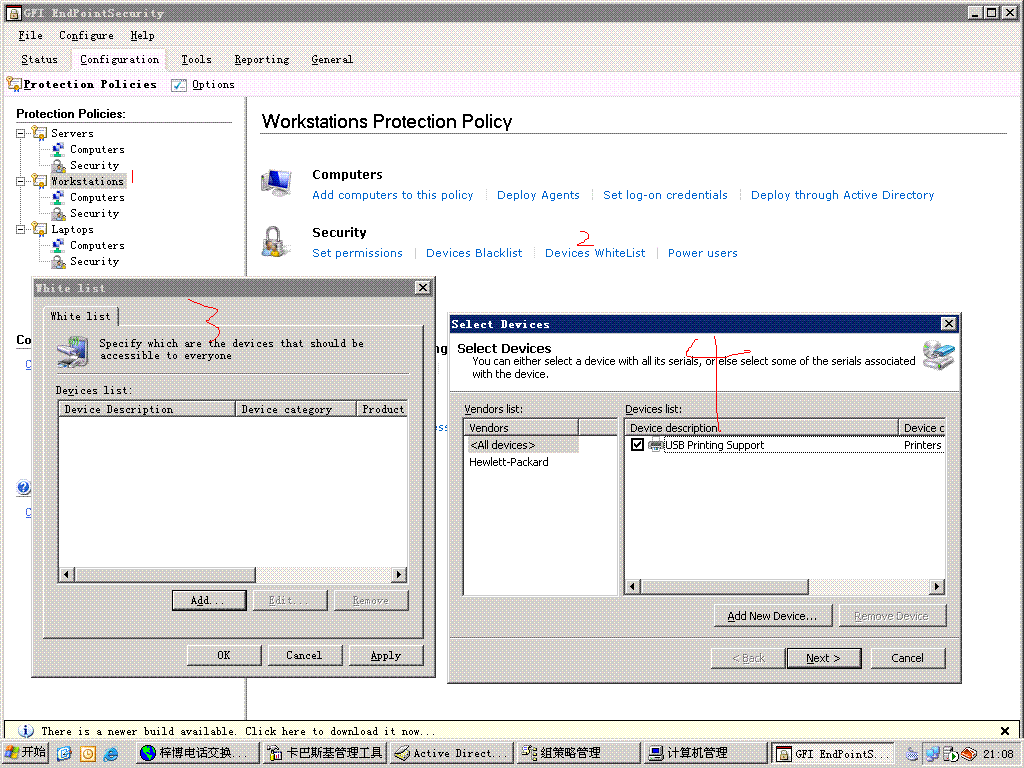Screen dimensions: 1024x768
Task: Open the Configure menu
Action: pyautogui.click(x=86, y=35)
